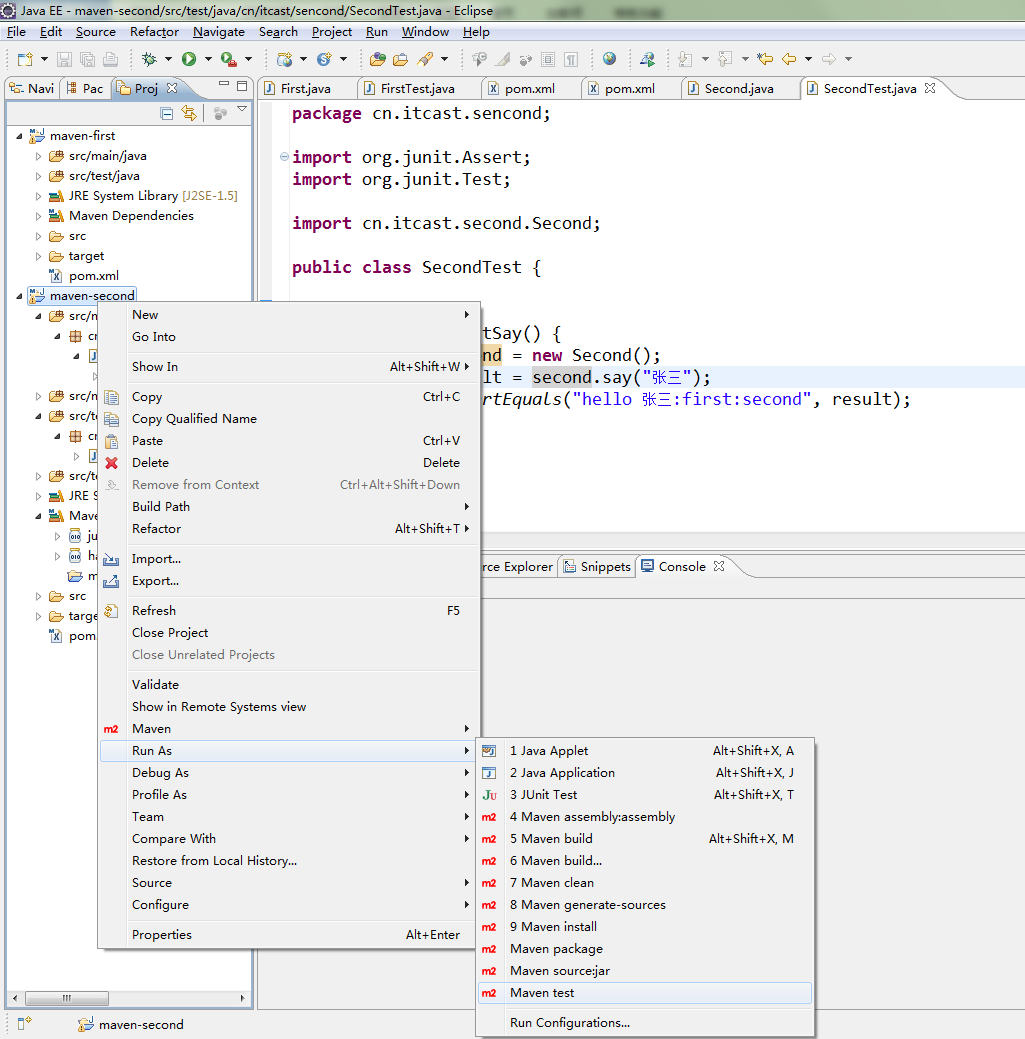The image size is (1025, 1039).
Task: Select Maven test from Run As submenu
Action: pos(542,993)
